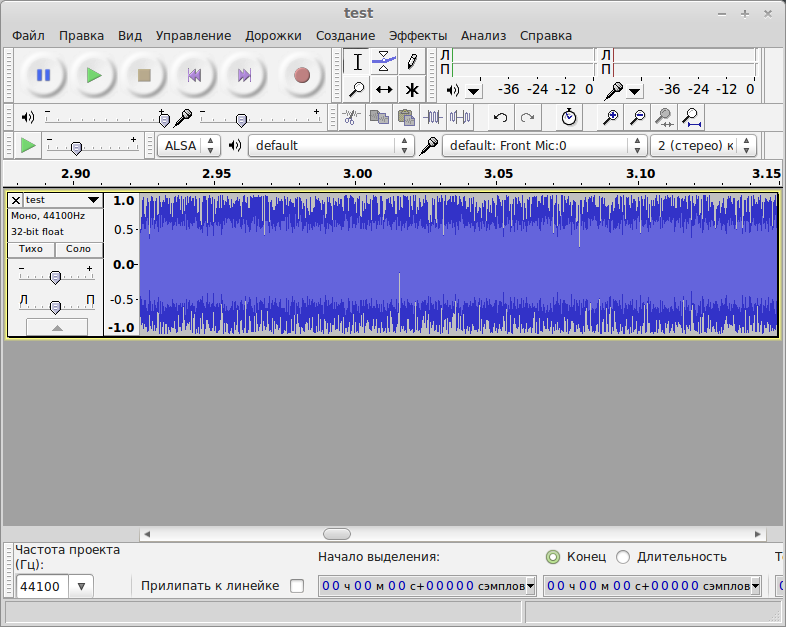Select the Draw pencil tool
786x627 pixels.
pyautogui.click(x=411, y=62)
